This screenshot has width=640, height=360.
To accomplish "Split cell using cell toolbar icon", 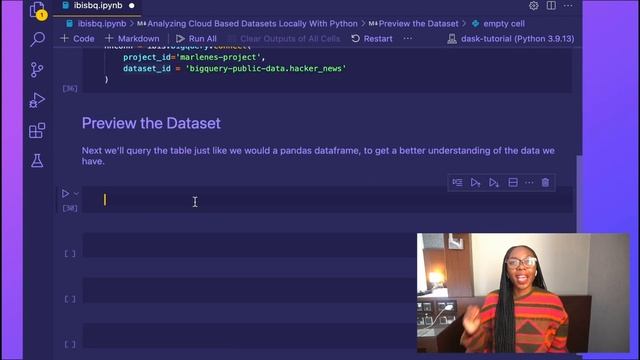I will point(513,182).
